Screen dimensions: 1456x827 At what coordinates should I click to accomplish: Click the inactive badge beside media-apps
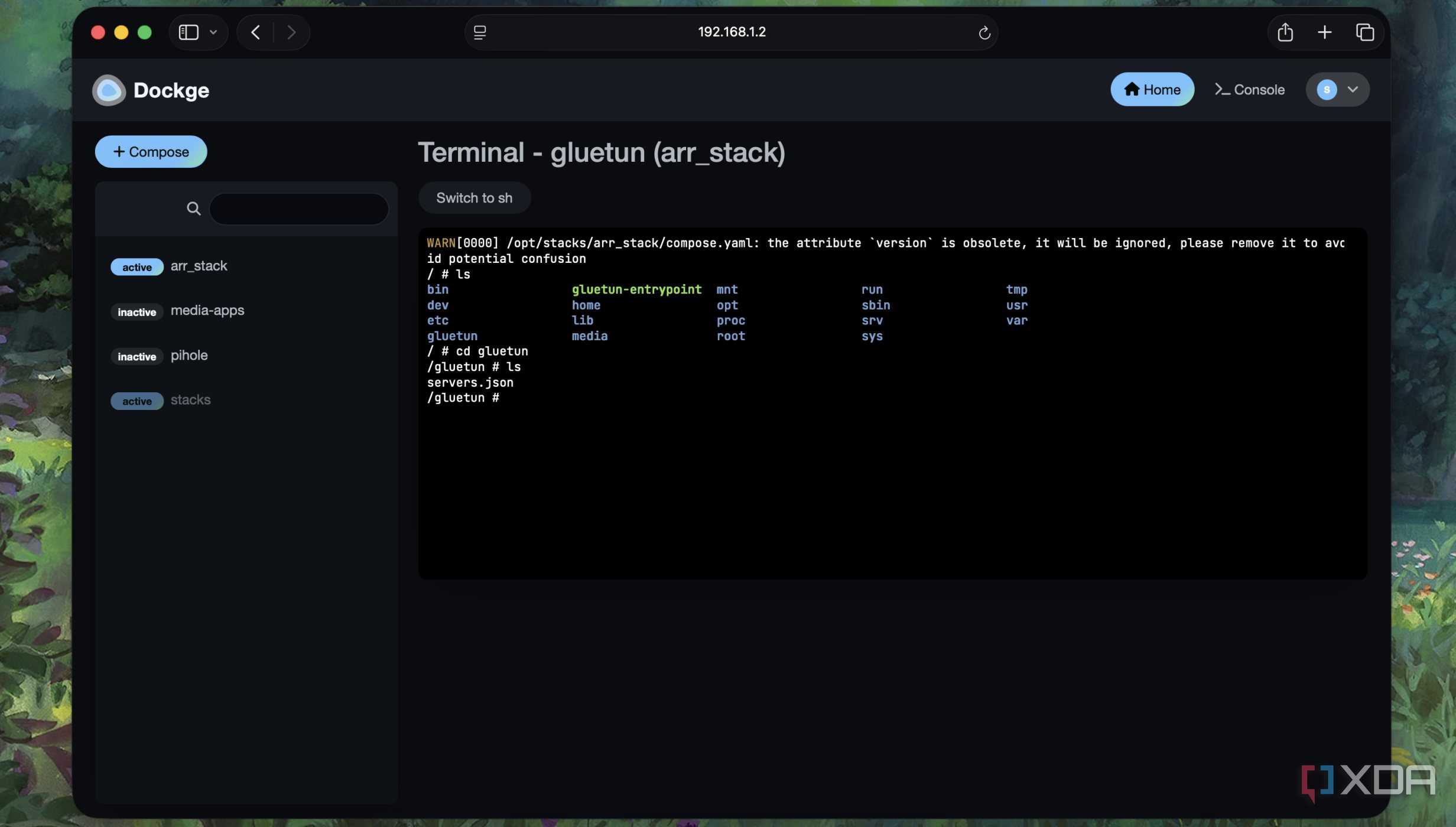137,312
